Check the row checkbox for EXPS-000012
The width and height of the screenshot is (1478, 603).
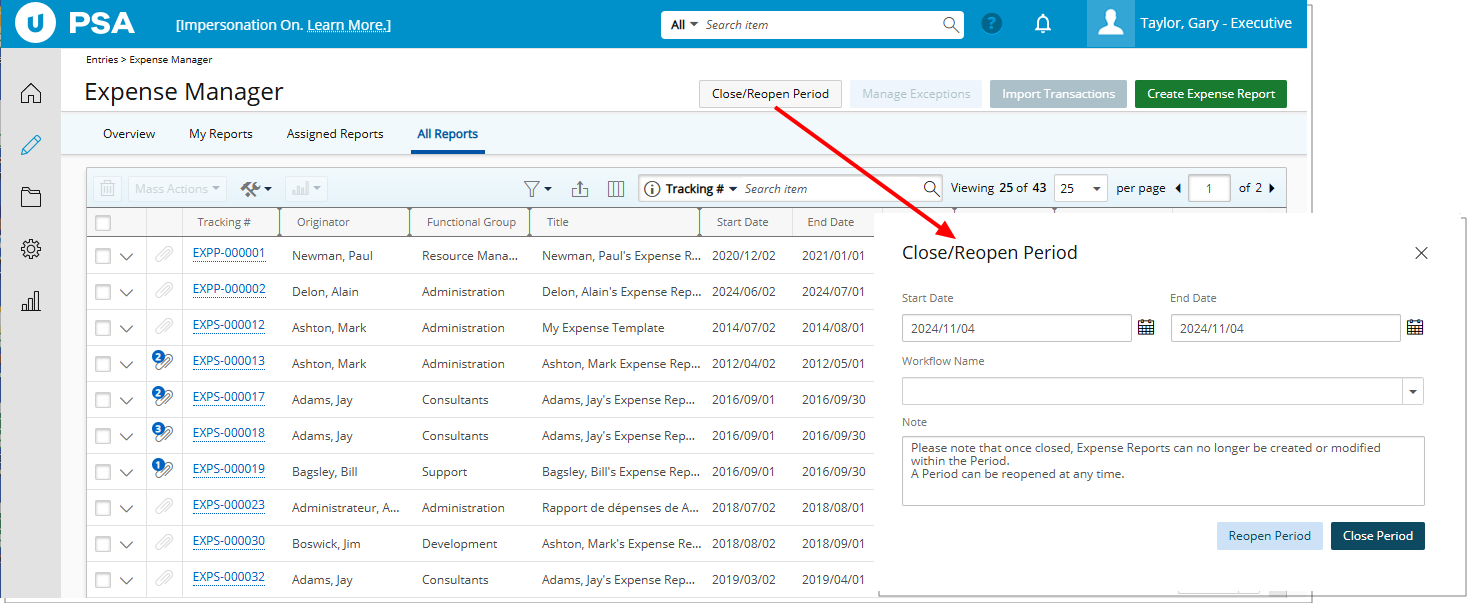[x=103, y=328]
